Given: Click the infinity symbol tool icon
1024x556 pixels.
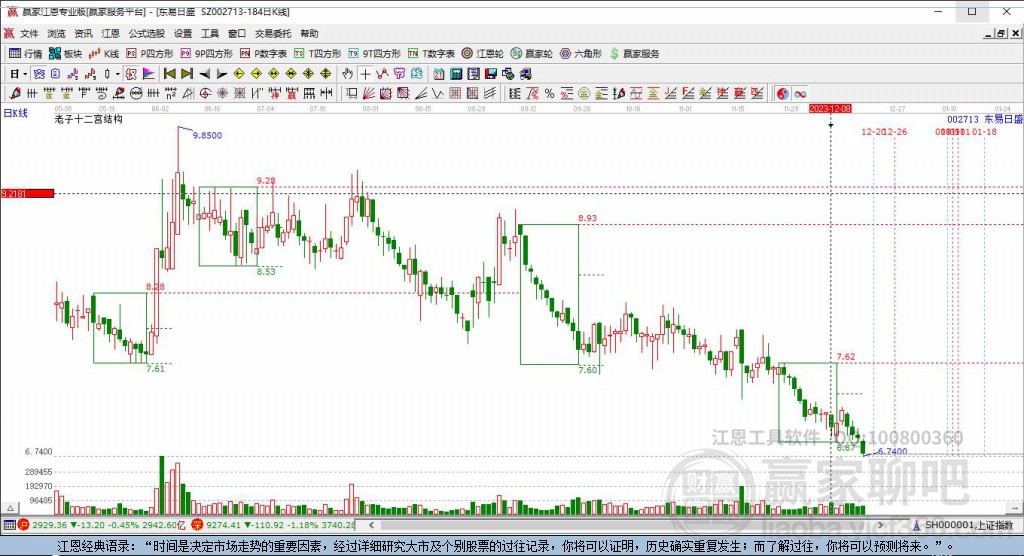Looking at the screenshot, I should [800, 93].
